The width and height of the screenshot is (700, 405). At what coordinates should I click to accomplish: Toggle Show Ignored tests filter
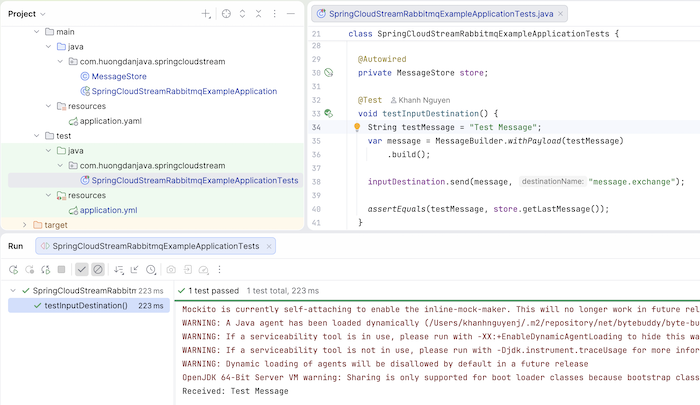tap(98, 269)
